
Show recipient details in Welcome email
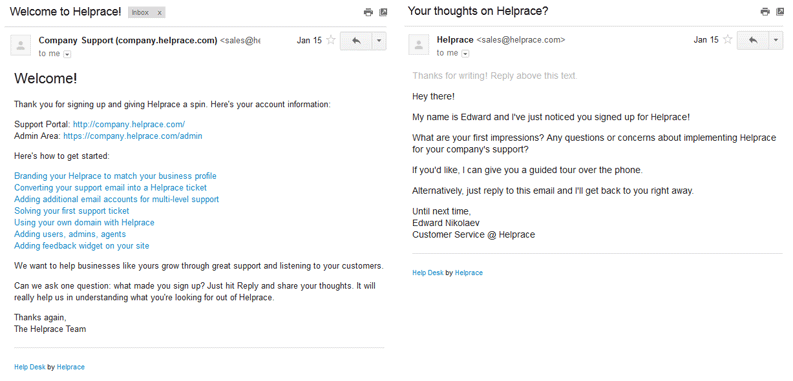(x=67, y=54)
